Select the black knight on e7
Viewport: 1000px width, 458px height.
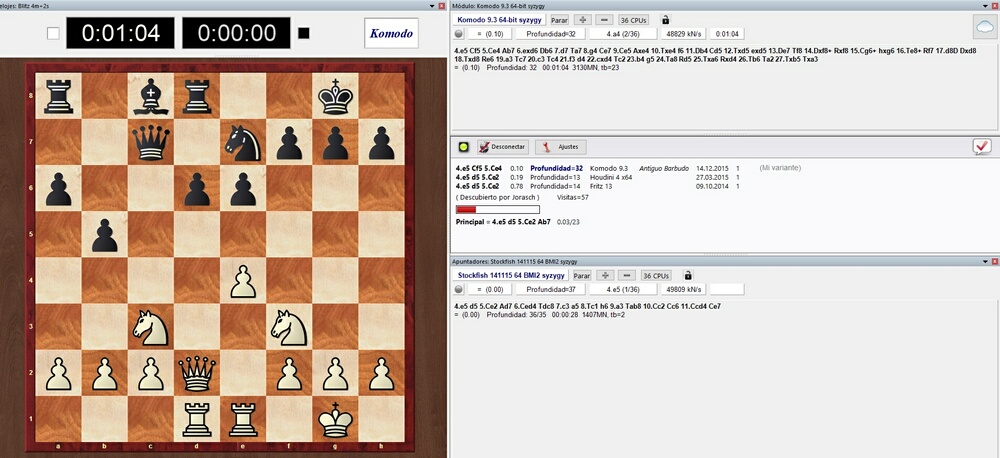[x=243, y=142]
